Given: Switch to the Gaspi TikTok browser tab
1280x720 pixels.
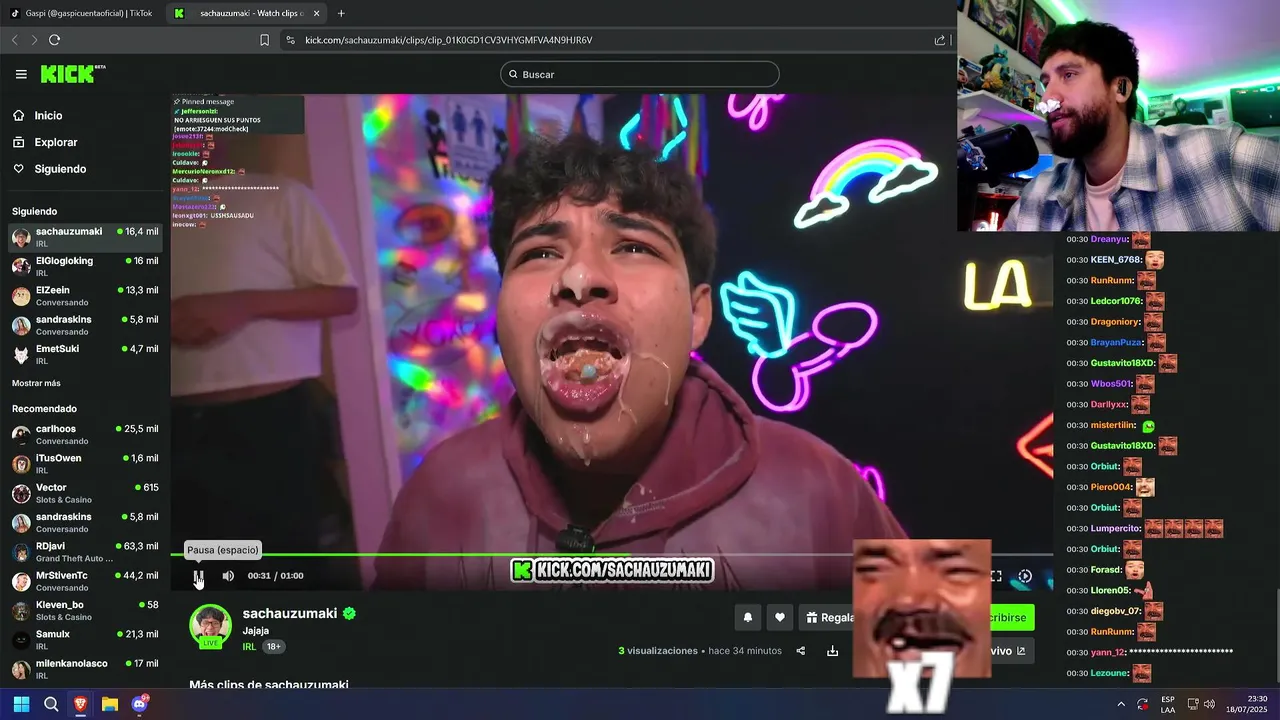Looking at the screenshot, I should (81, 13).
